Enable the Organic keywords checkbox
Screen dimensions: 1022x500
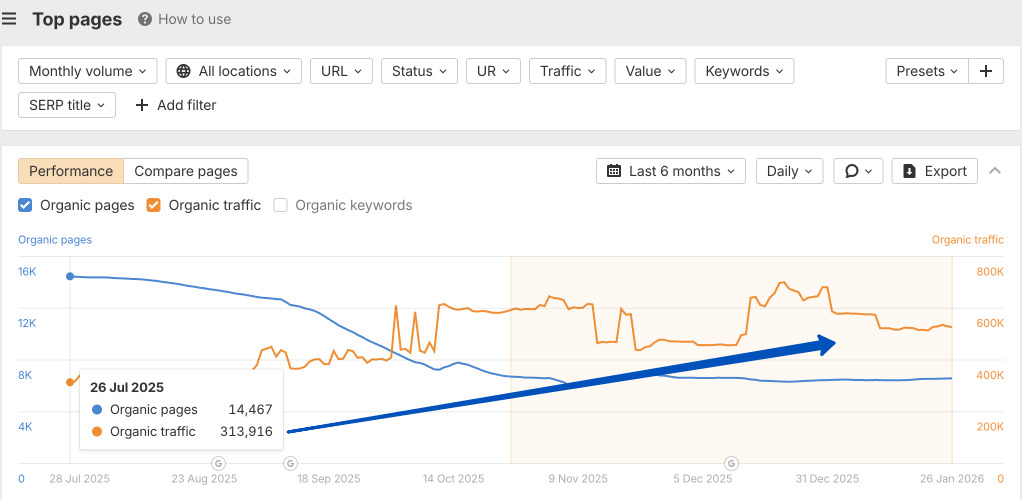(x=280, y=205)
